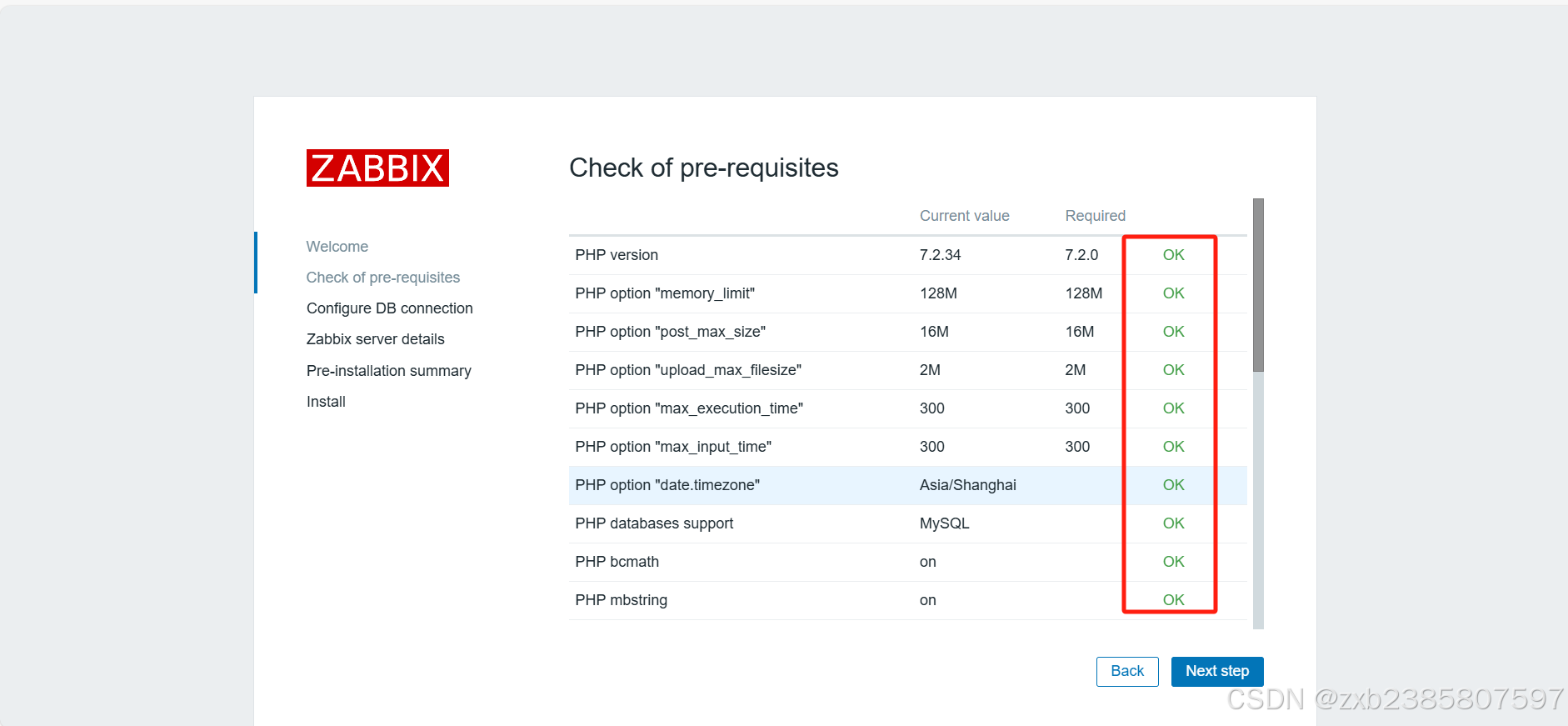Open the Zabbix server details step
This screenshot has width=1568, height=726.
[x=375, y=338]
